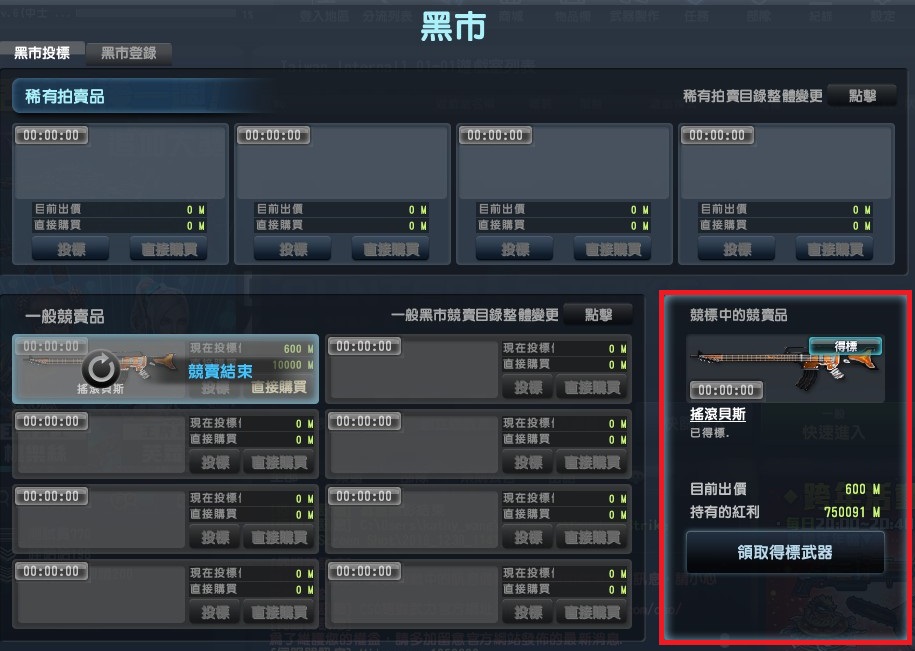
Task: Click 點擊 beside 一般黑市競賣目錄整體變更
Action: coord(598,315)
